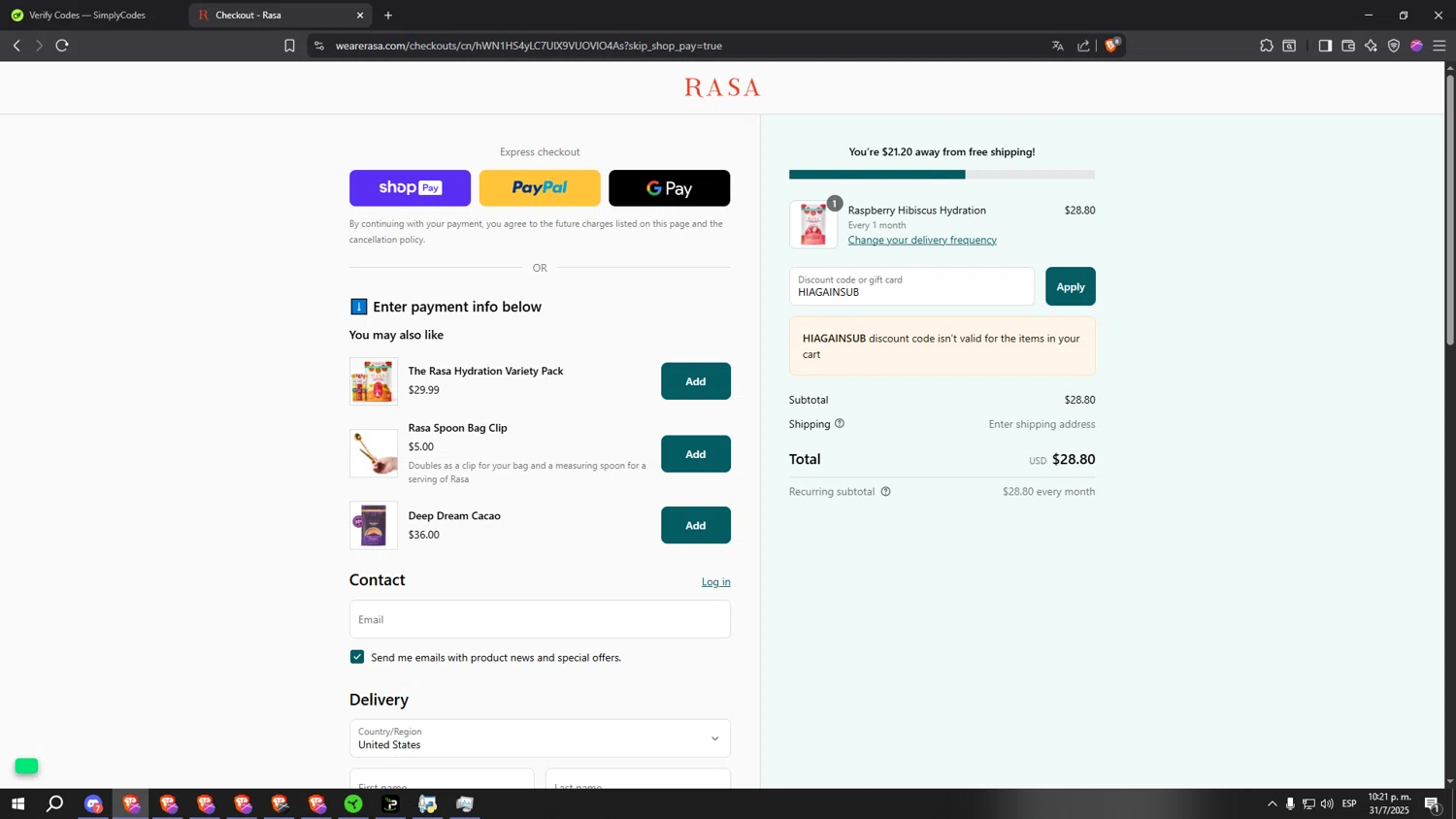Add Rasa Spoon Bag Clip
Screen dimensions: 1456x819
[696, 454]
